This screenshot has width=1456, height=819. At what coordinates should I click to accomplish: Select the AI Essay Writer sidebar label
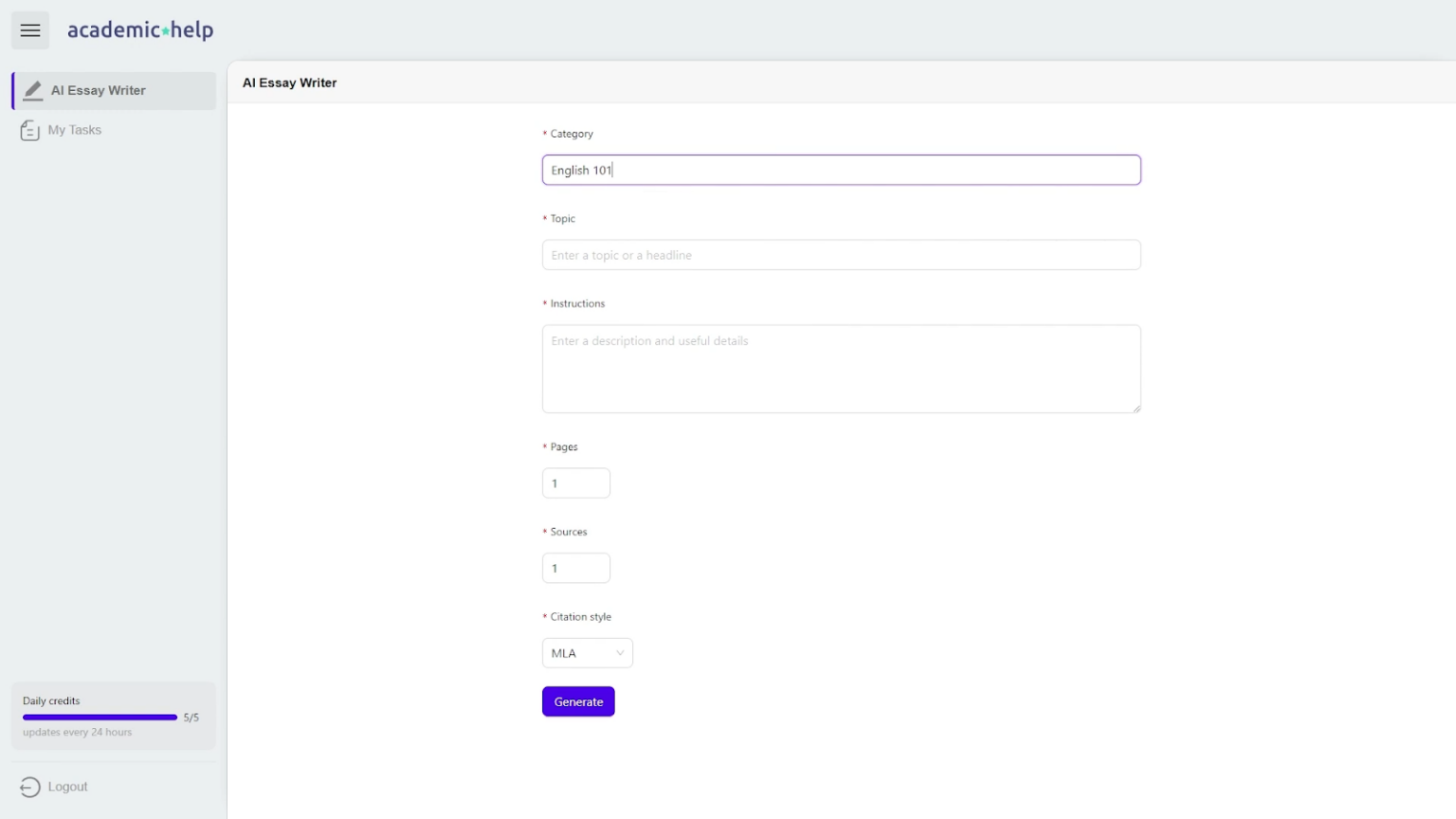(99, 91)
